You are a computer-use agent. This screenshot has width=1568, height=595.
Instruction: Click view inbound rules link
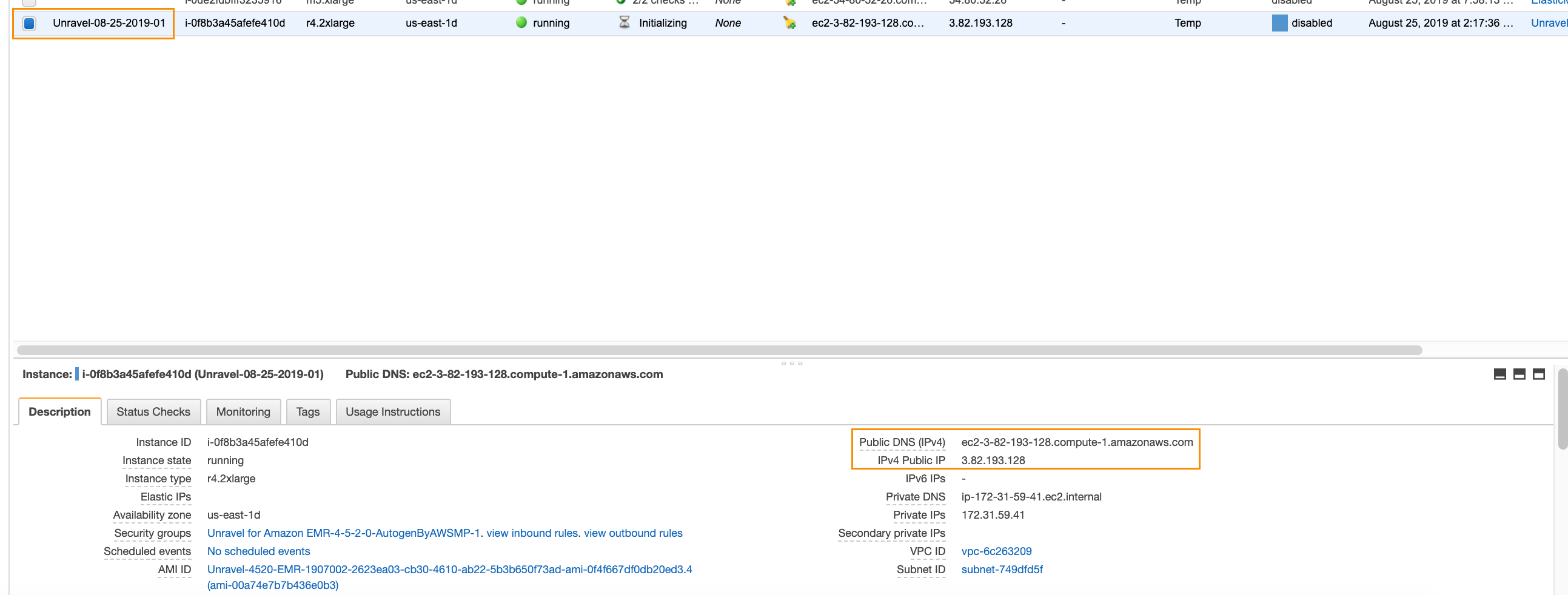pyautogui.click(x=532, y=534)
